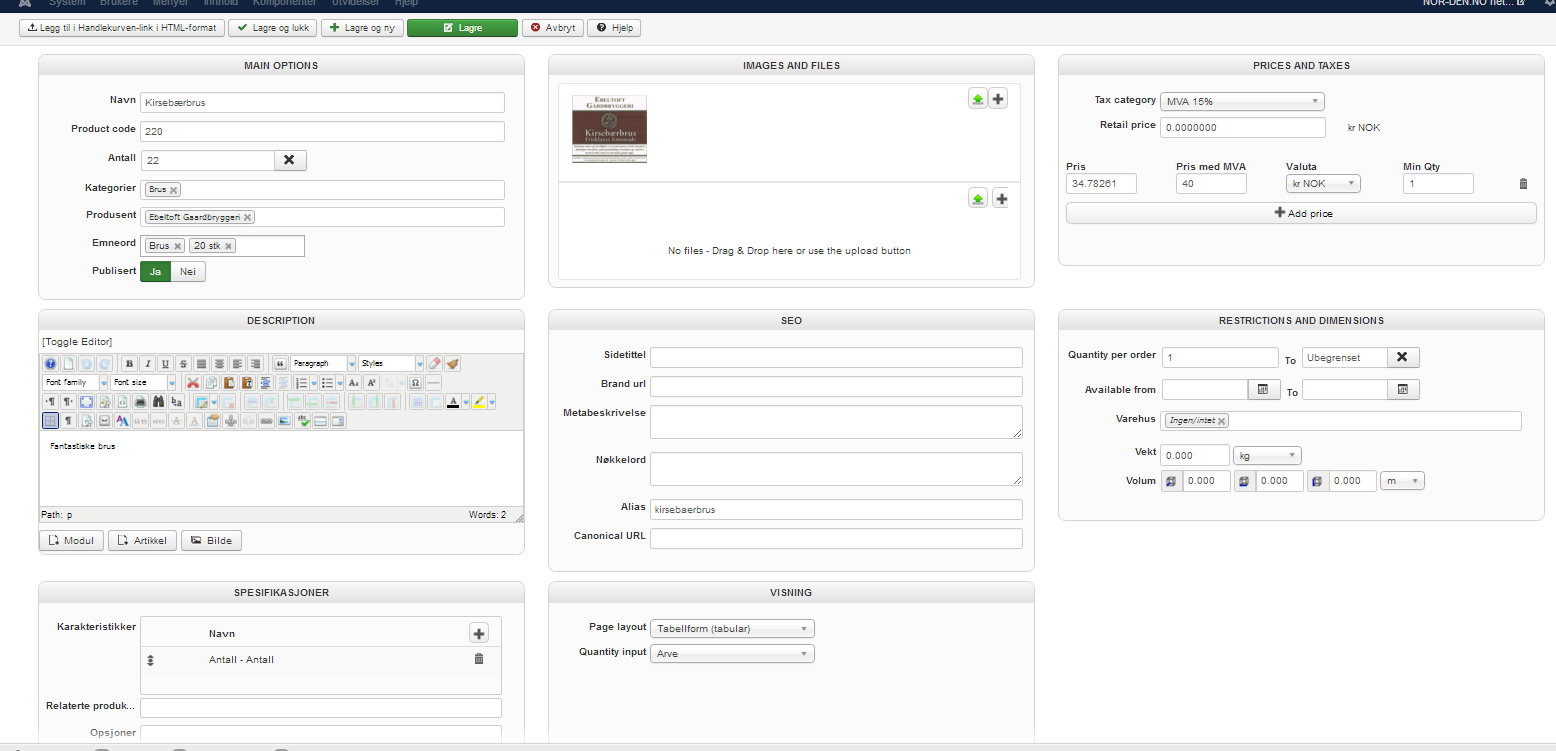Open the Valuta currency dropdown
Screen dimensions: 1556x751
[x=1323, y=184]
